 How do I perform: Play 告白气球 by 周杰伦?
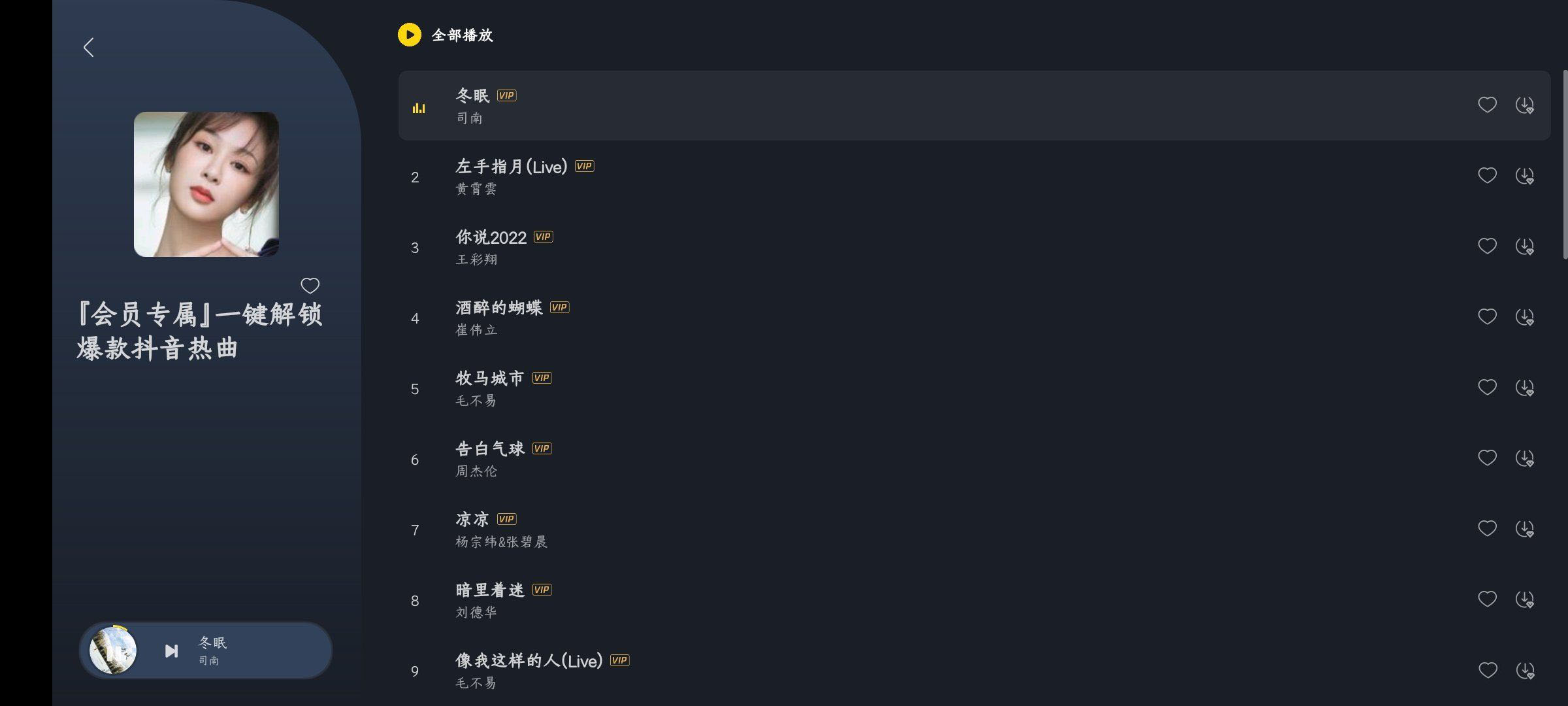click(490, 449)
